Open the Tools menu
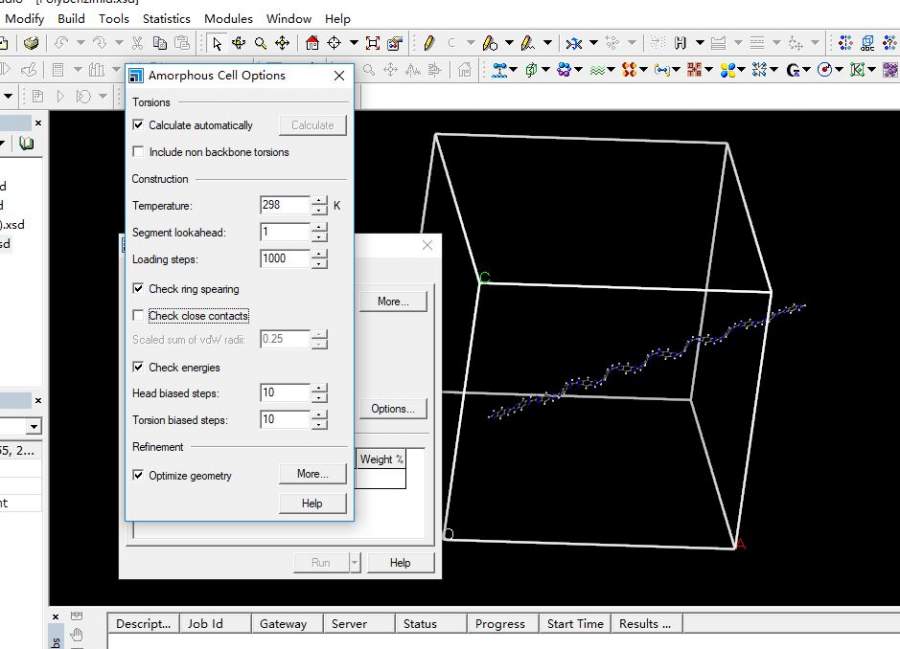This screenshot has width=900, height=649. [x=114, y=19]
